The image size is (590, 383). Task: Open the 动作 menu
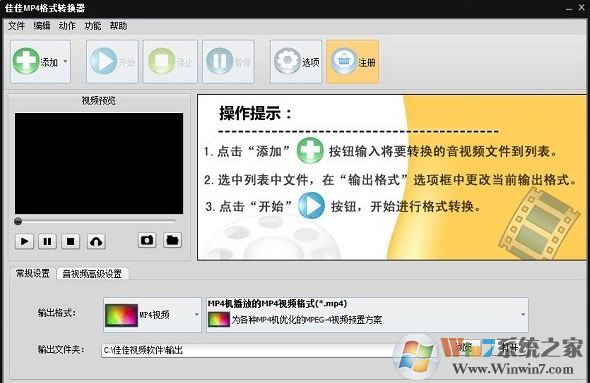[67, 26]
